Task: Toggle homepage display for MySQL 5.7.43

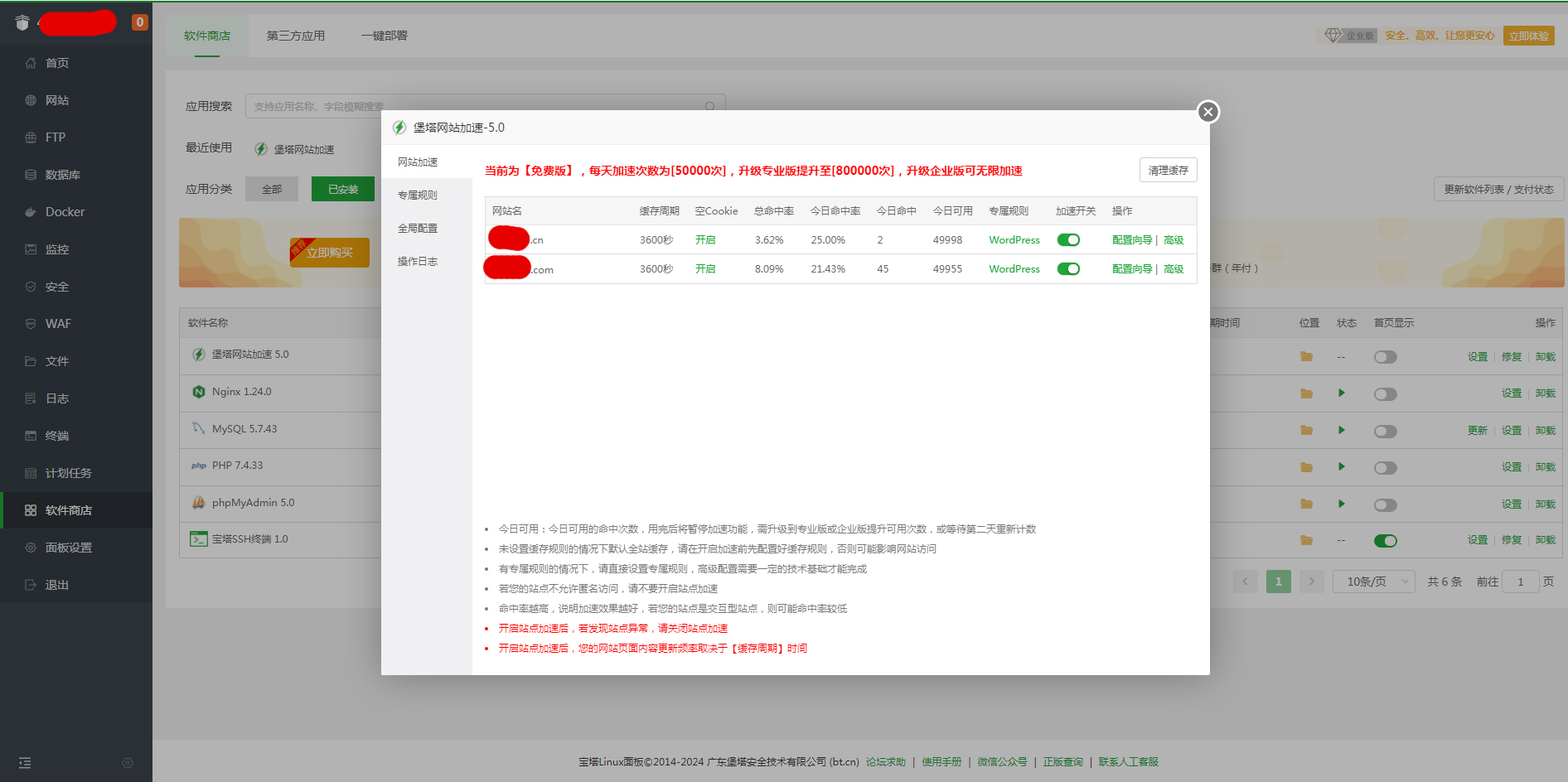Action: [1385, 432]
